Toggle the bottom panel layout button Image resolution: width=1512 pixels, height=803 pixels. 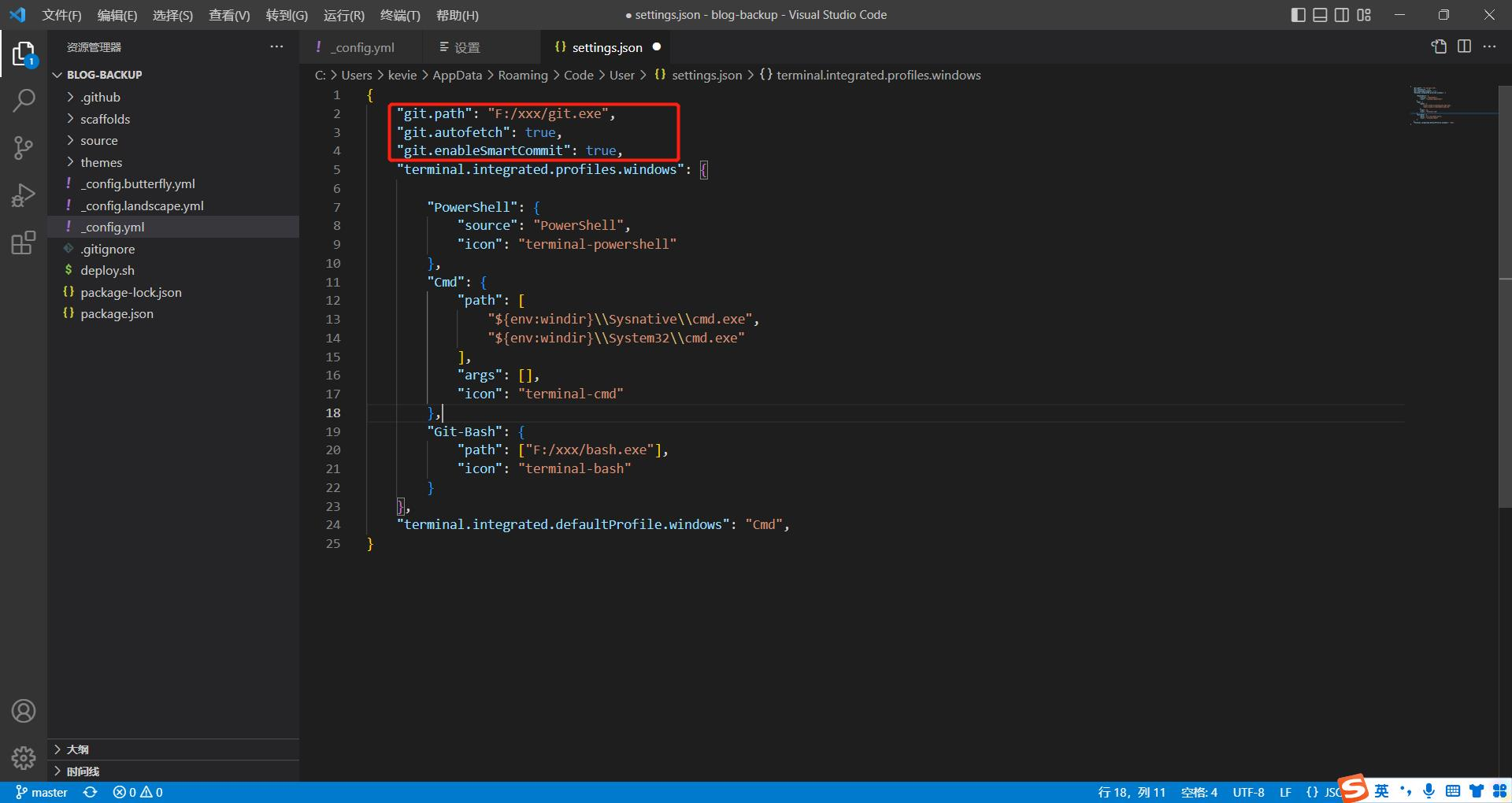(1320, 15)
